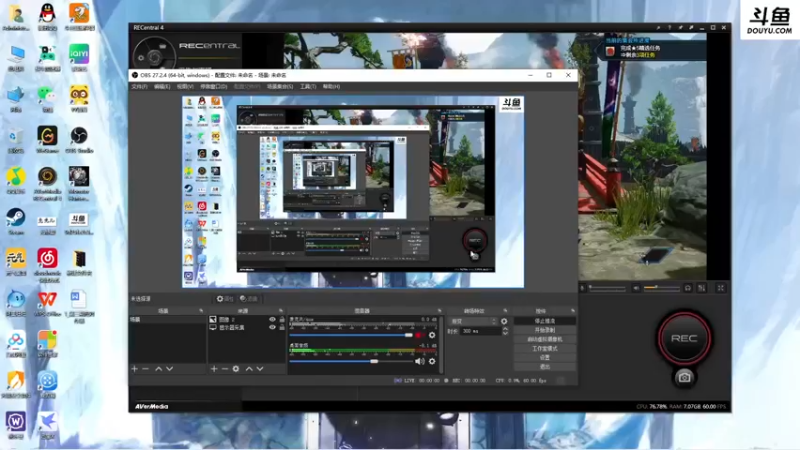
Task: Move scene up arrow
Action: tap(159, 368)
